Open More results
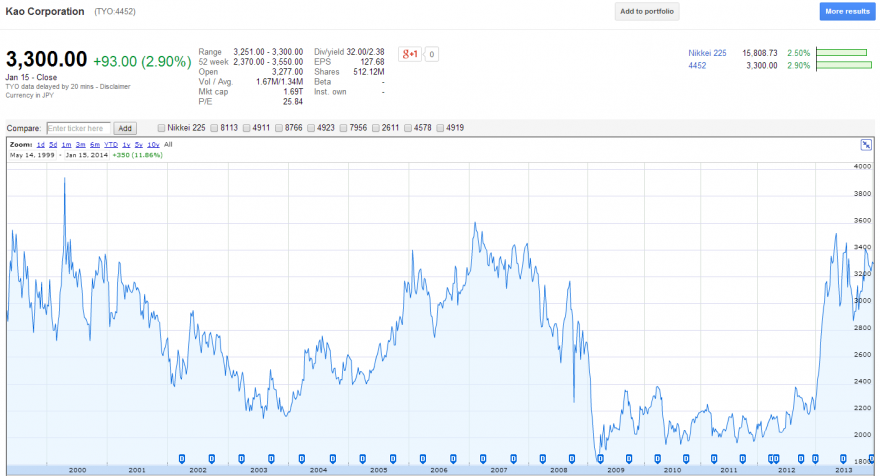 847,11
